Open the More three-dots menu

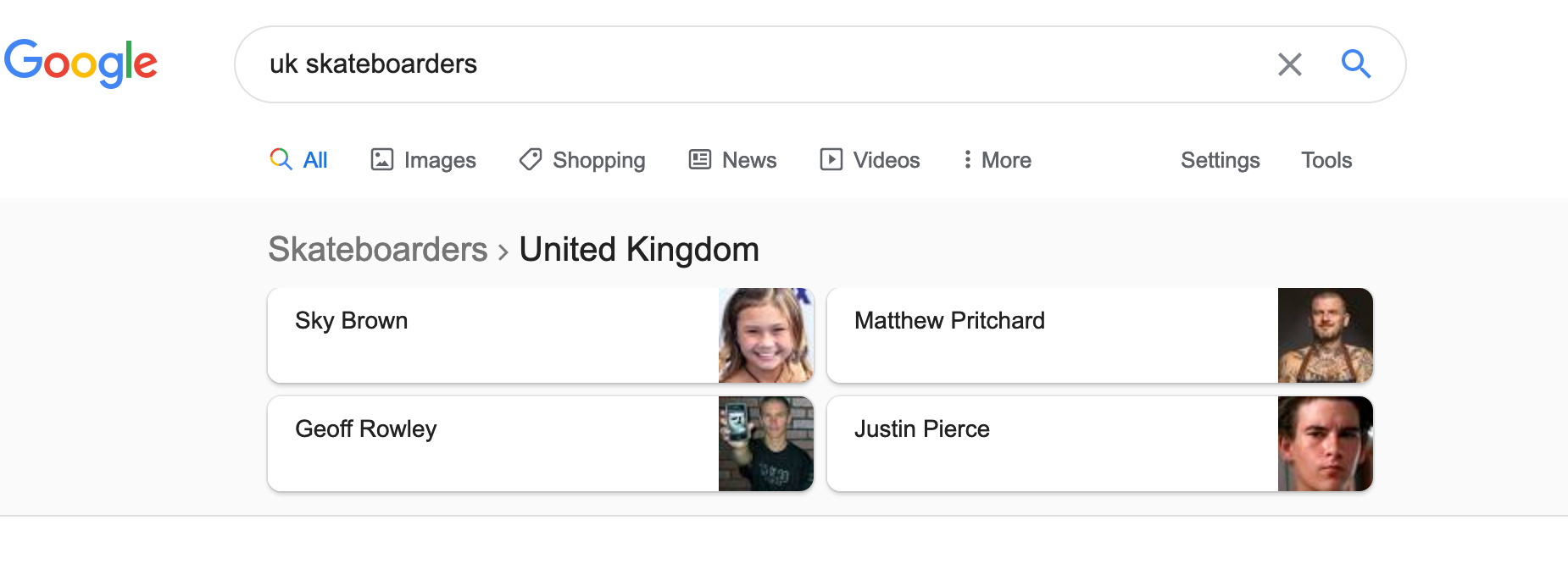pos(967,159)
